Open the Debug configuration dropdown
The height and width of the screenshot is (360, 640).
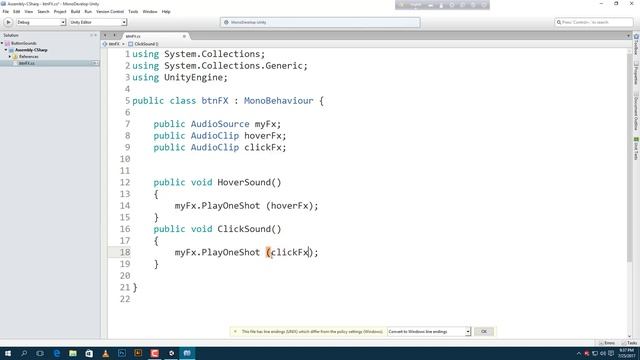point(41,22)
